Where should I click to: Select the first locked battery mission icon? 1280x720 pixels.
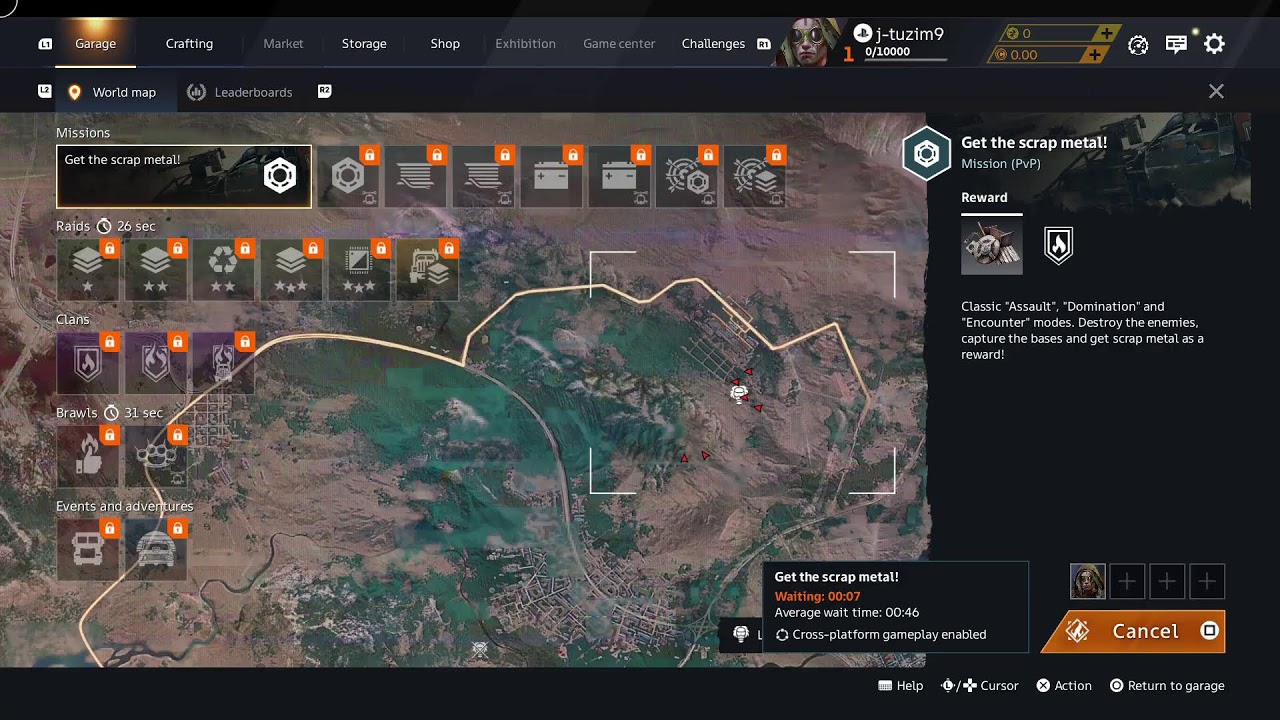pyautogui.click(x=552, y=177)
